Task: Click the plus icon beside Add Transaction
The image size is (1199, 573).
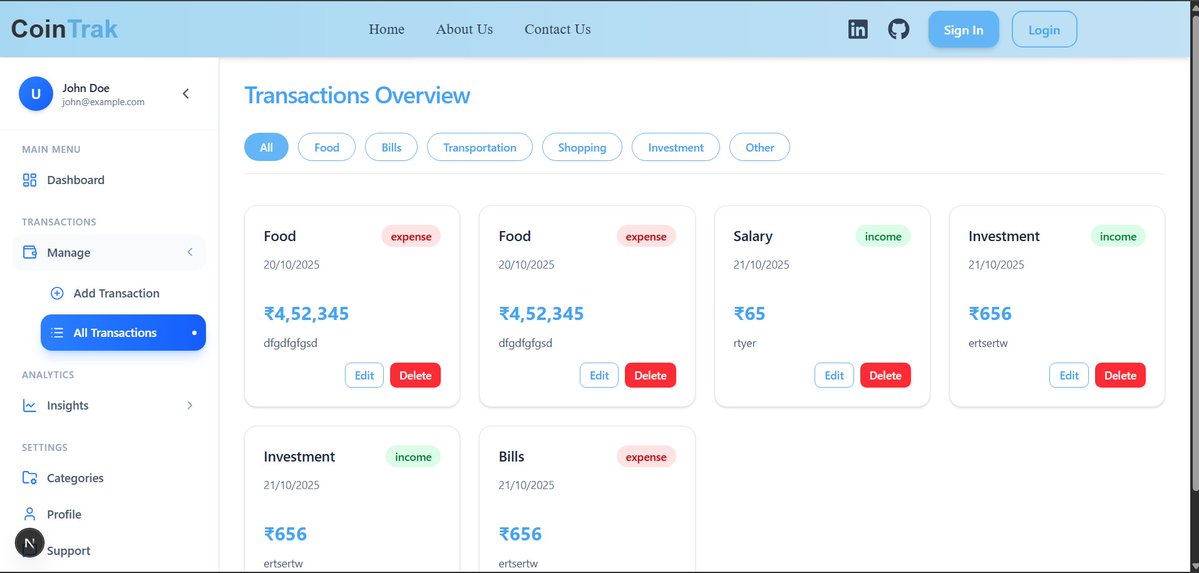Action: (x=57, y=293)
